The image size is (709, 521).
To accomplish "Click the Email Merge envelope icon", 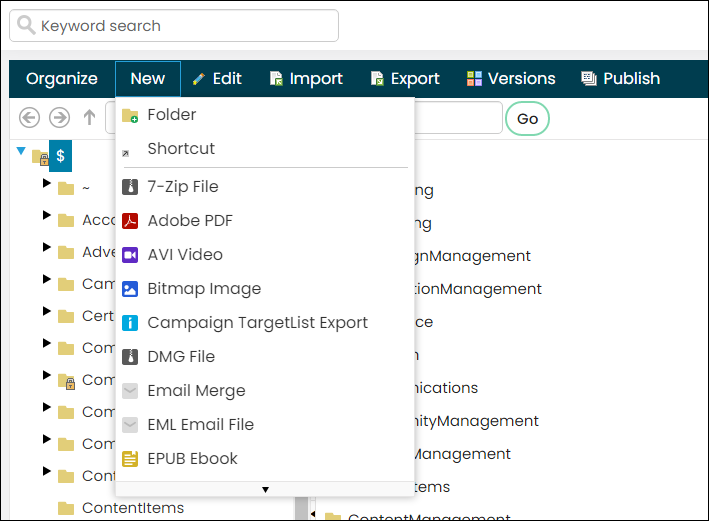I will (130, 391).
